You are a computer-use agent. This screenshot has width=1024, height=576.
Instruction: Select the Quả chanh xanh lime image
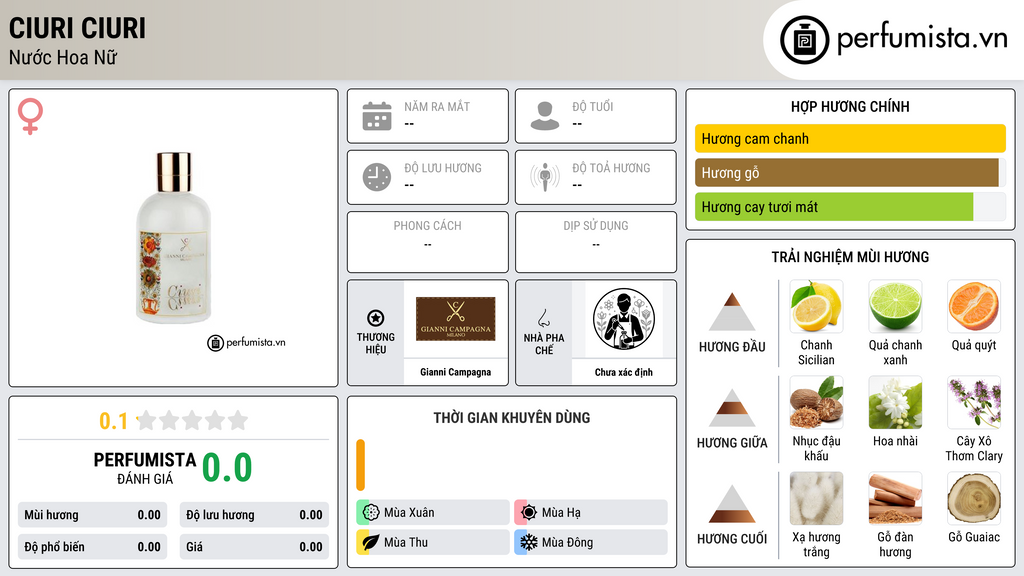895,306
